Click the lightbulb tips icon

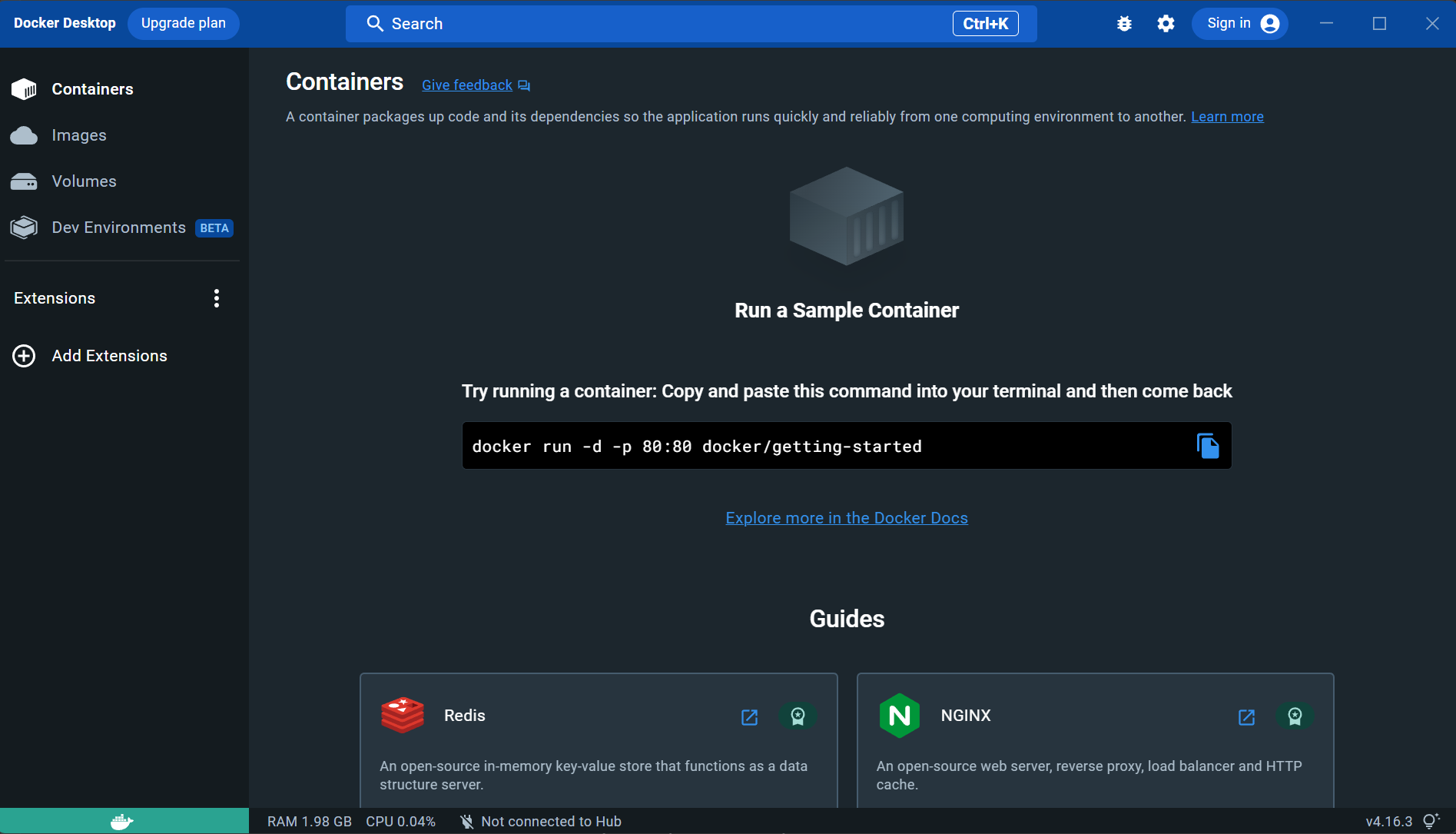click(1431, 821)
